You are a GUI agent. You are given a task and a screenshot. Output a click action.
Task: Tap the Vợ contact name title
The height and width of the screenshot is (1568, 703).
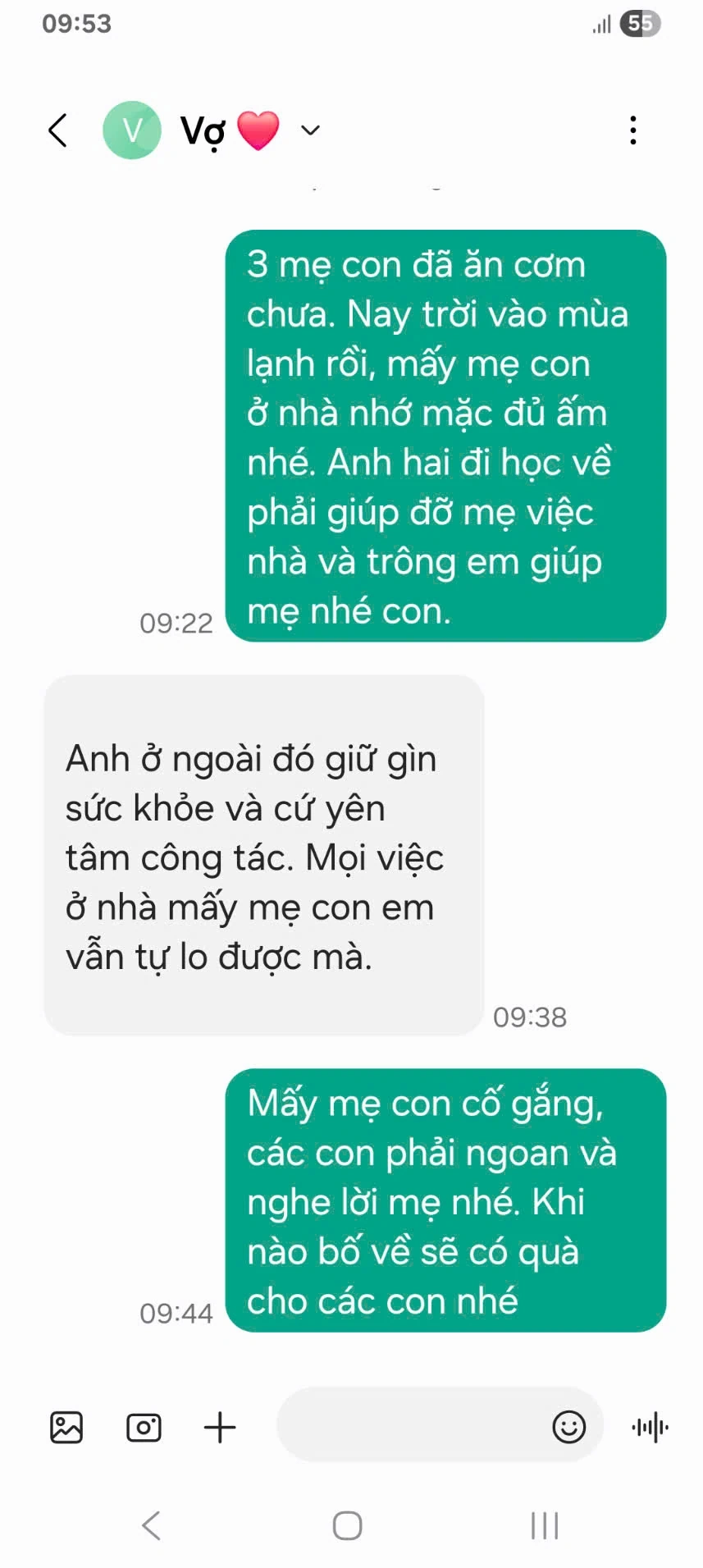(x=203, y=131)
